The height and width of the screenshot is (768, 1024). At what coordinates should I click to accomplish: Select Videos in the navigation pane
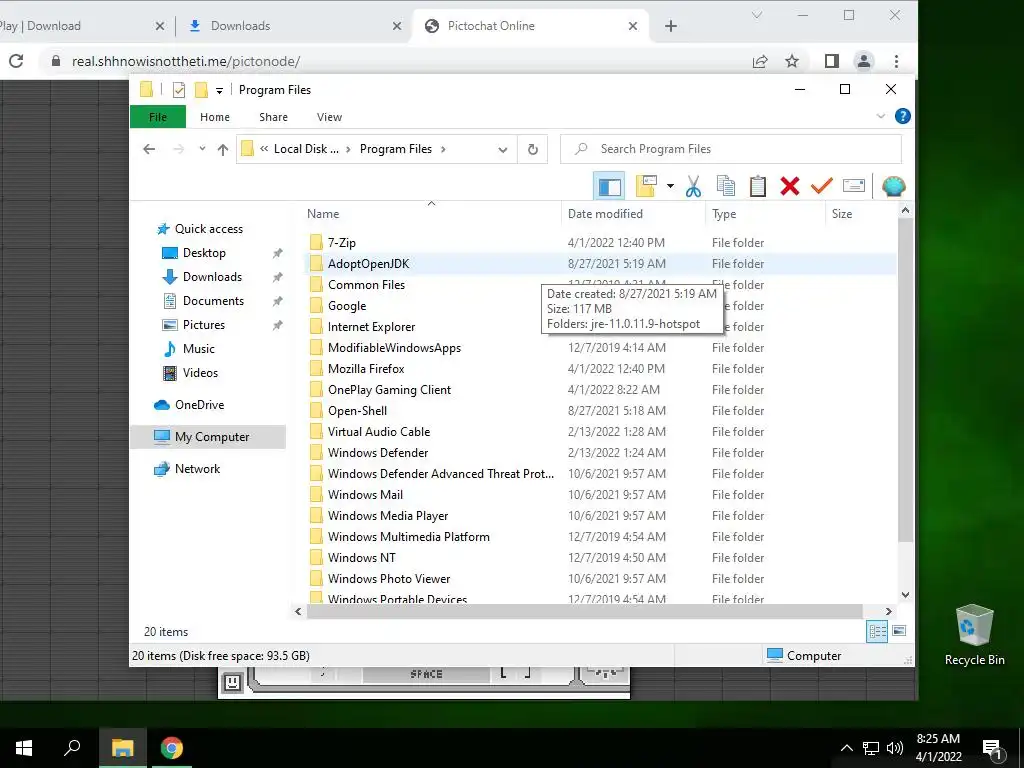pyautogui.click(x=200, y=373)
